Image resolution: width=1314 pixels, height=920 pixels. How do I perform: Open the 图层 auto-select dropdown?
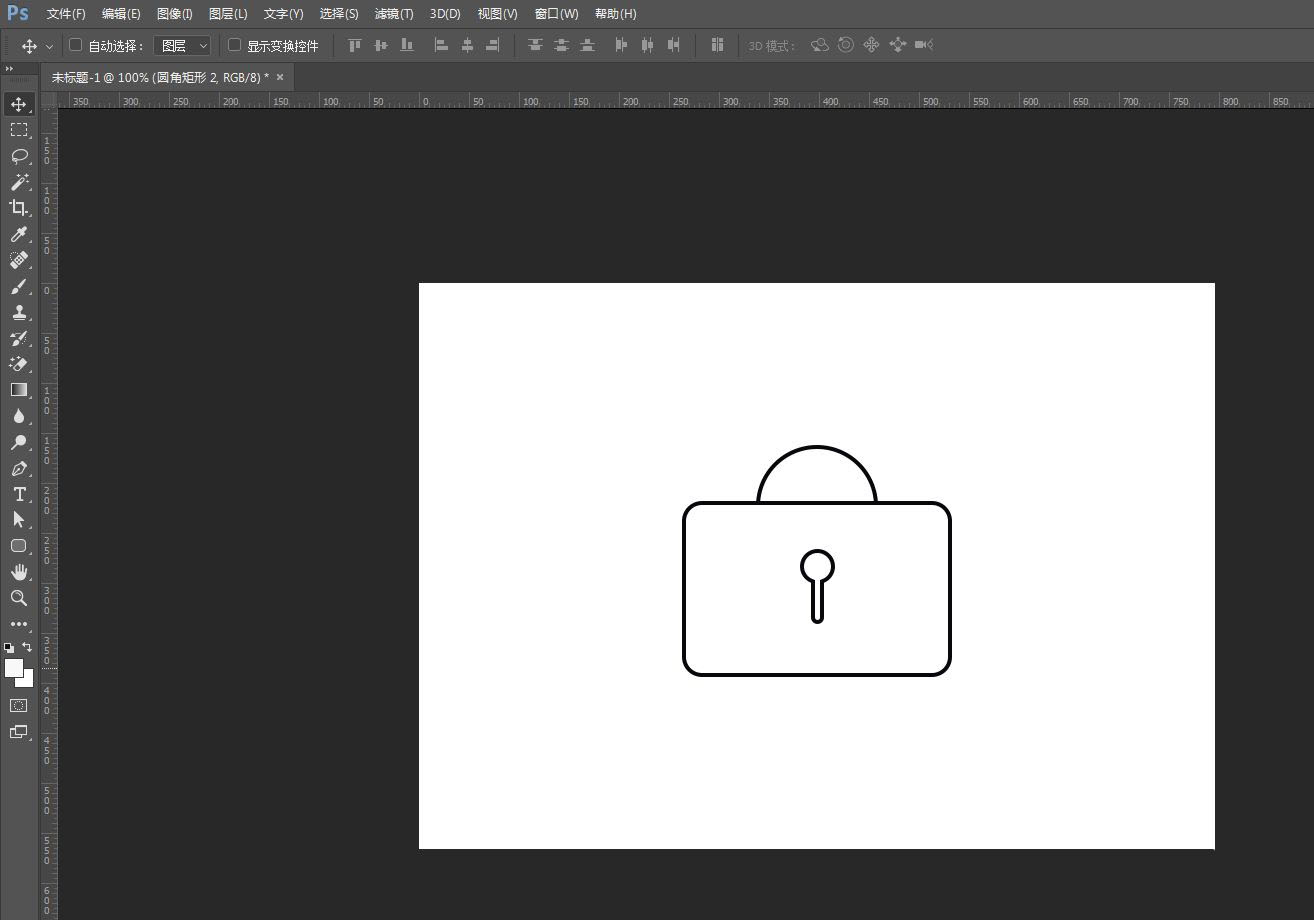point(183,46)
